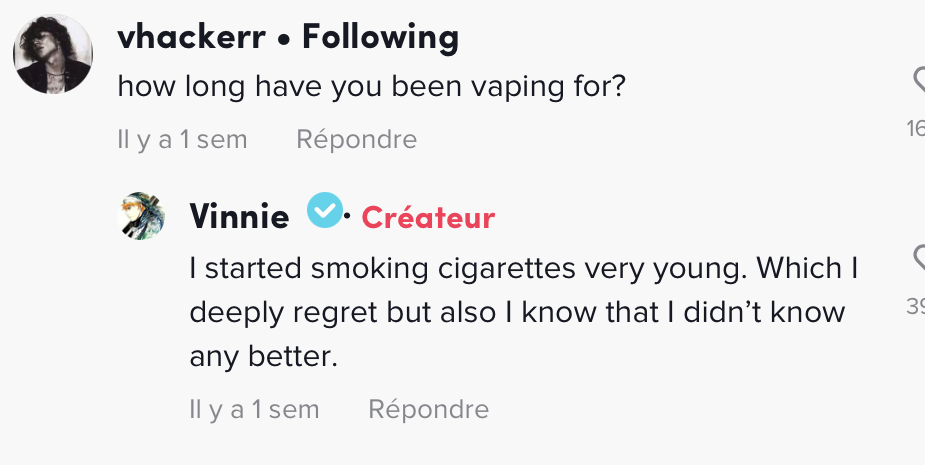
Task: Click the like count below Vinnie's heart
Action: pyautogui.click(x=916, y=306)
